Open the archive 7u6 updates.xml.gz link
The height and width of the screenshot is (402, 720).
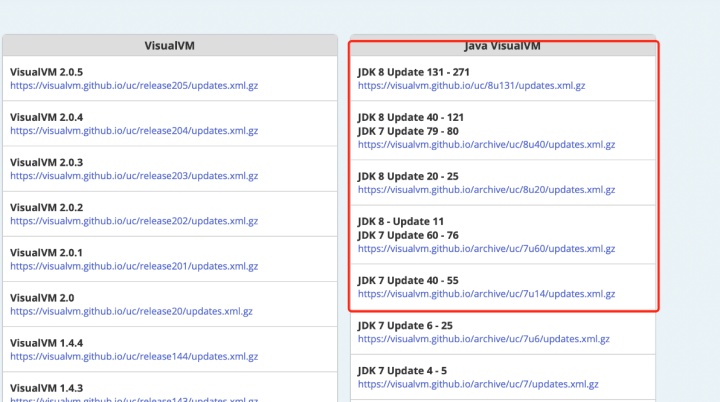(x=484, y=339)
